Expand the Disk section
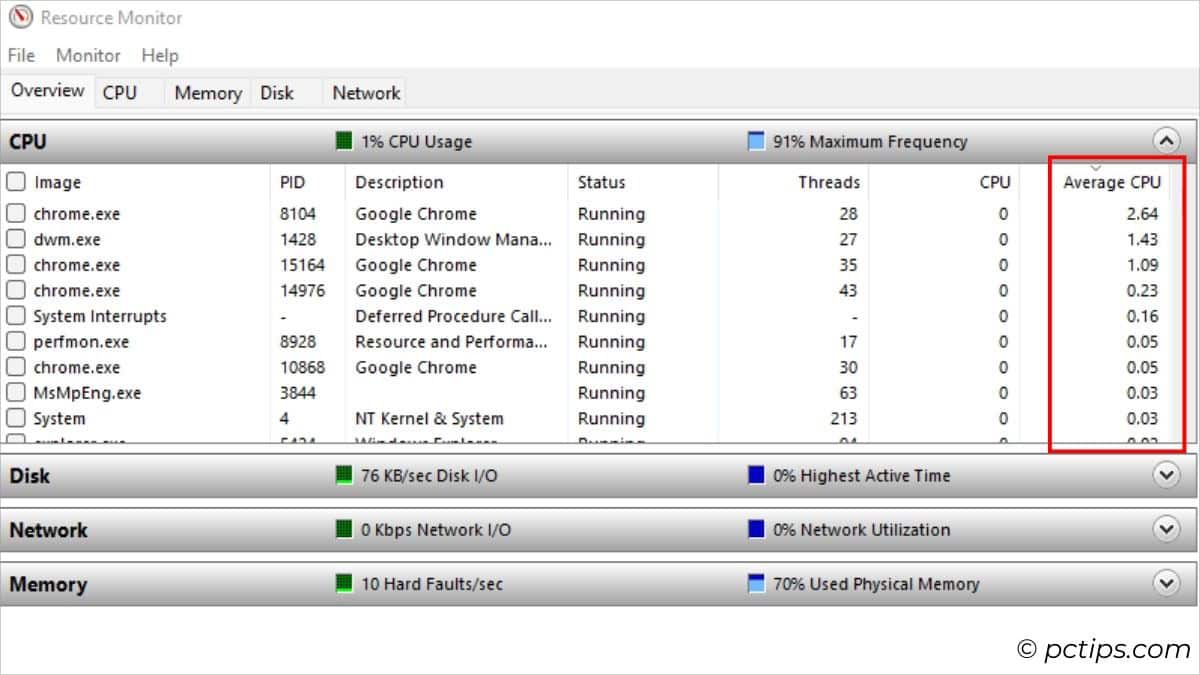Viewport: 1200px width, 675px height. (x=1165, y=475)
